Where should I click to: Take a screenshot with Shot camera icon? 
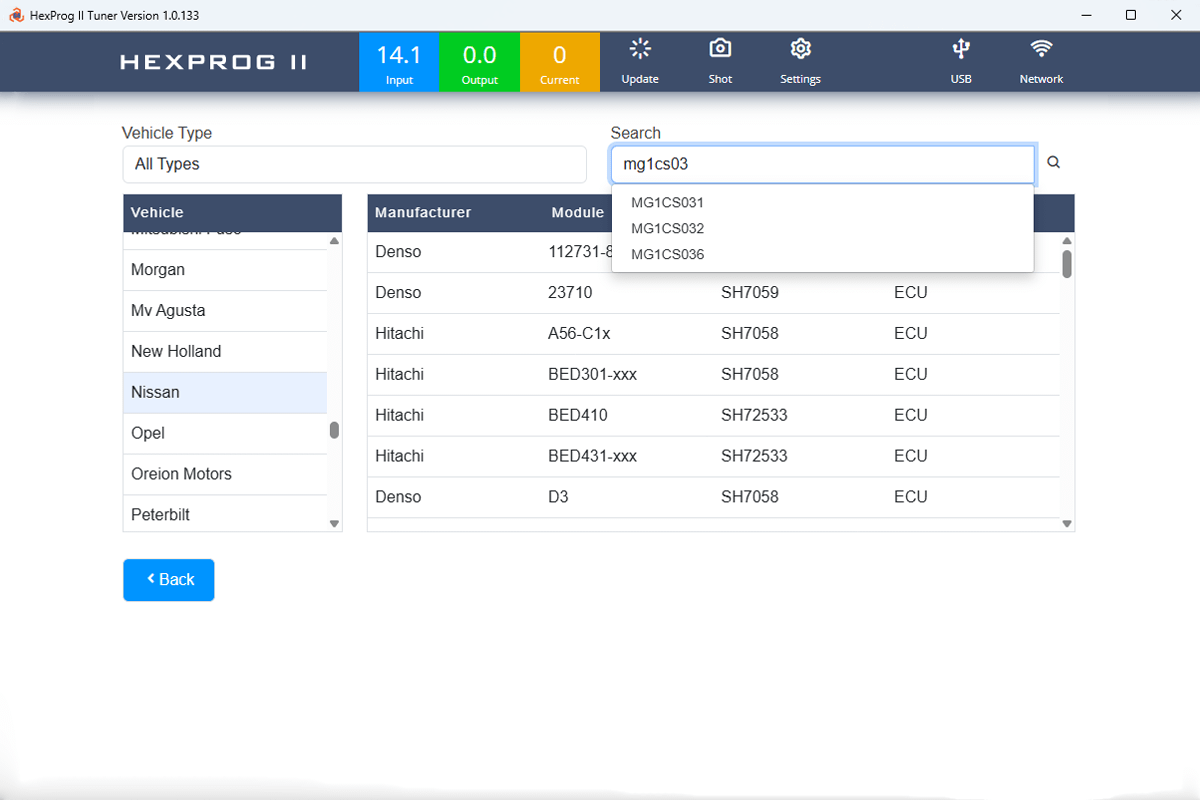(x=720, y=49)
